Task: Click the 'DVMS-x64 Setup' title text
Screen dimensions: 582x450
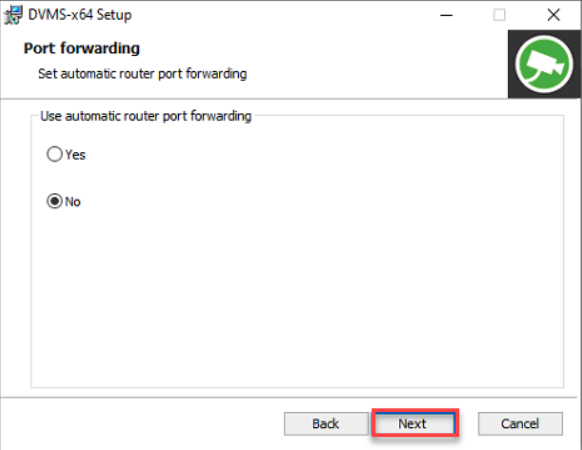Action: (x=80, y=15)
